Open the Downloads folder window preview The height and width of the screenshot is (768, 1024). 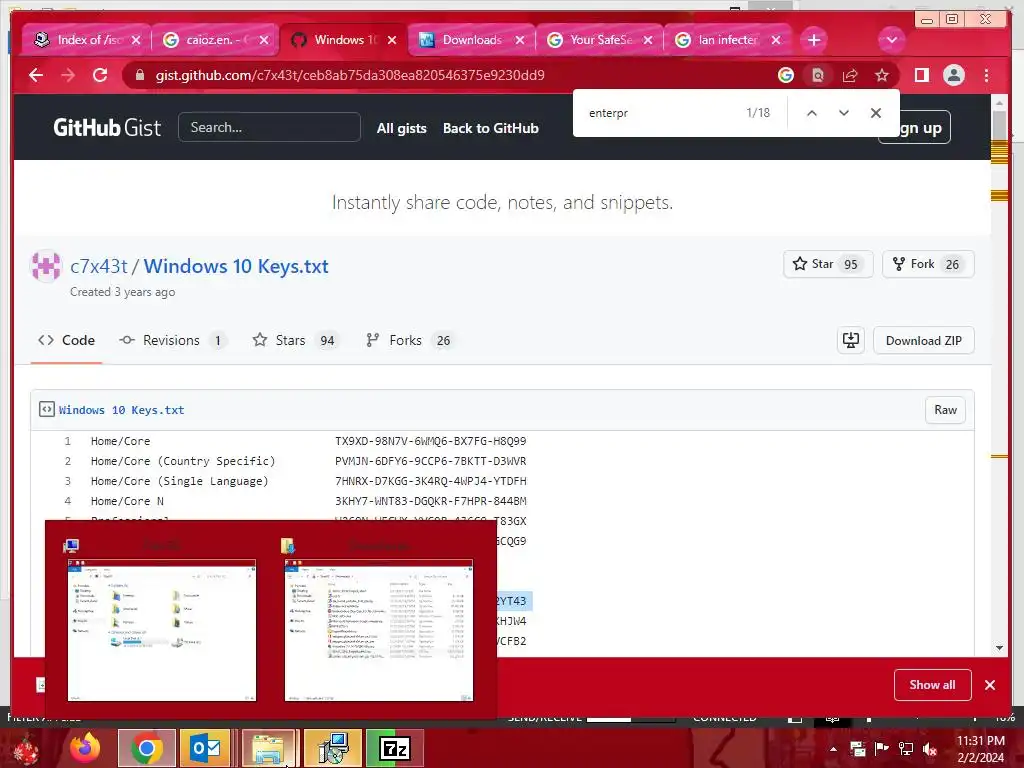(379, 630)
